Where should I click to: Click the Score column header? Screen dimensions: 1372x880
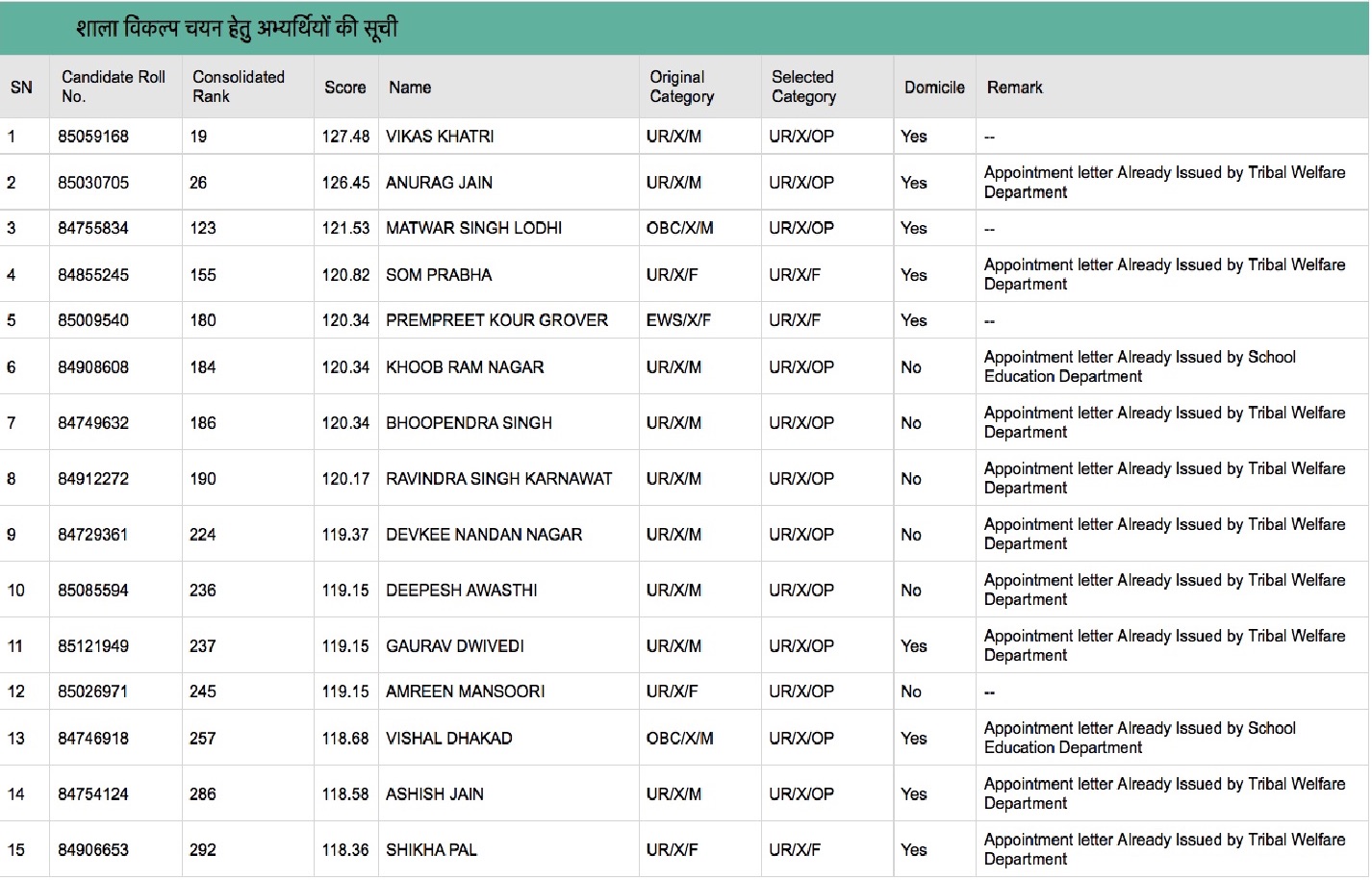[x=344, y=88]
